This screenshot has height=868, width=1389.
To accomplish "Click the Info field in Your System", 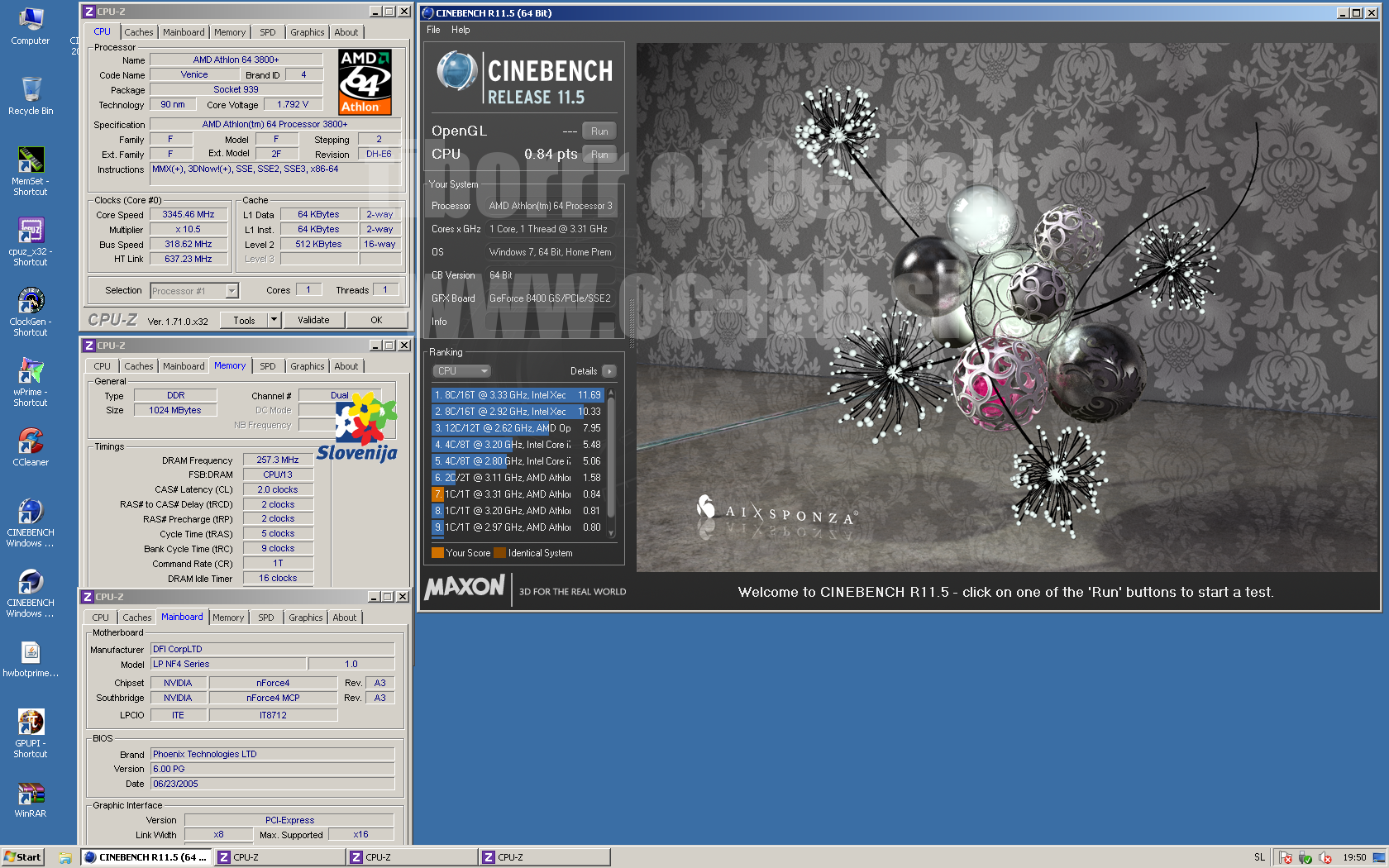I will [550, 322].
